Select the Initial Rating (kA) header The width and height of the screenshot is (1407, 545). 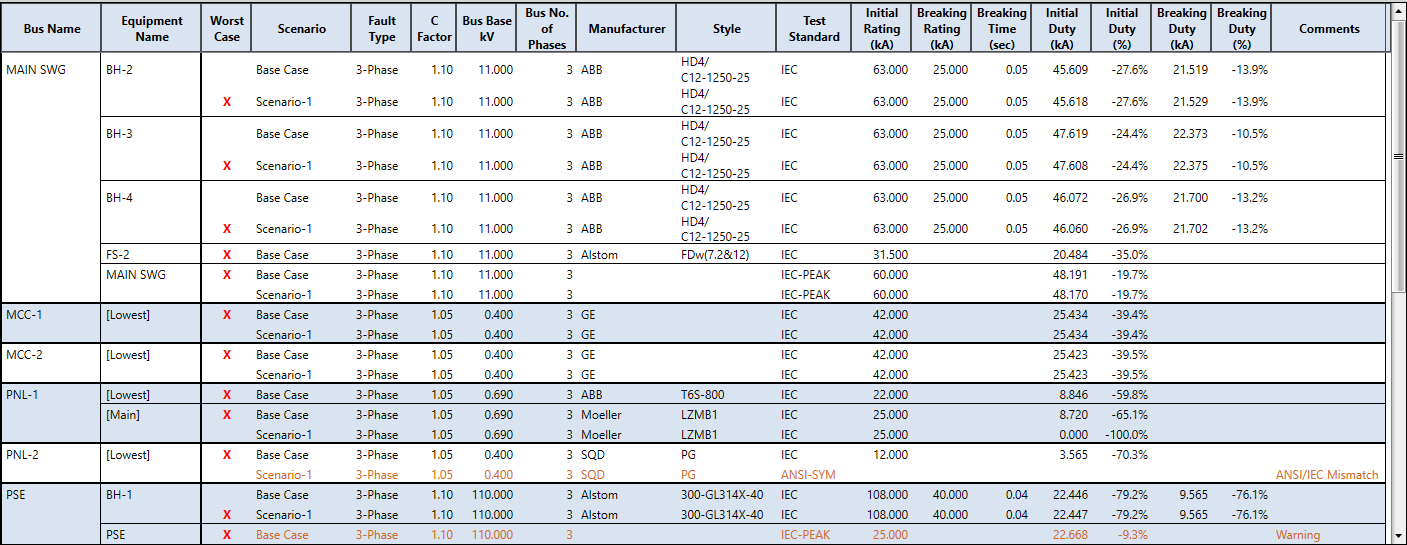click(x=882, y=29)
